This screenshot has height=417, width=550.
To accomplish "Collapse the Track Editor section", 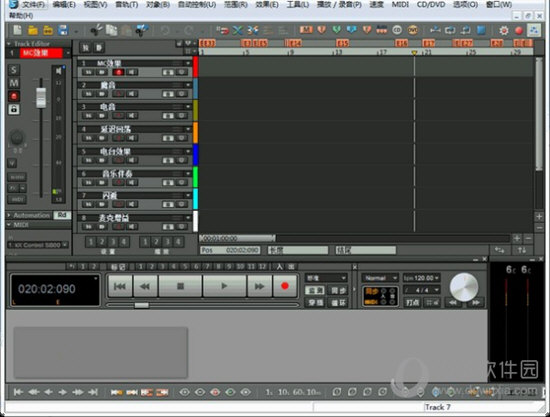I will tap(9, 44).
